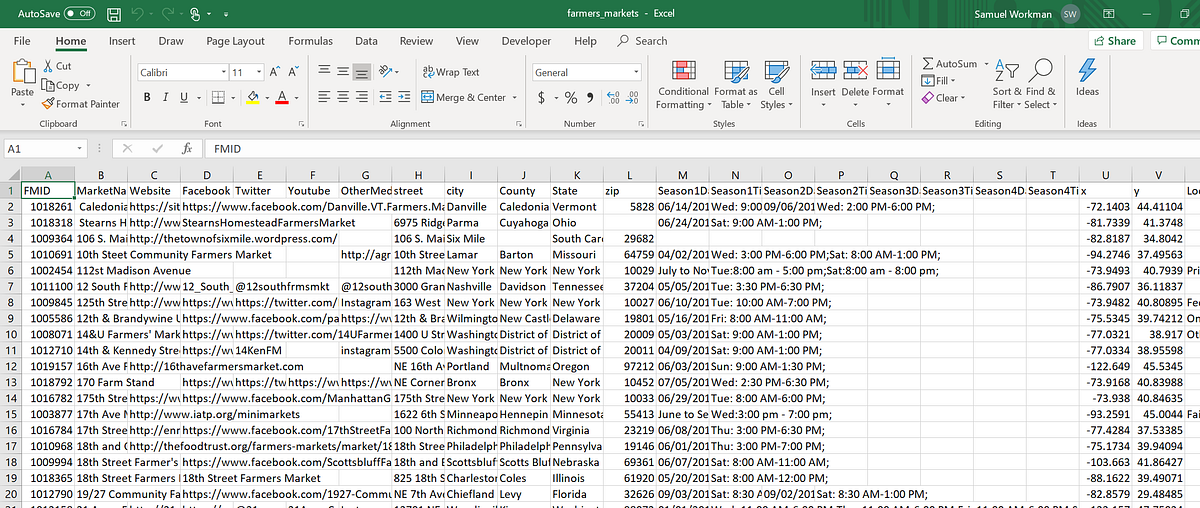Click the Percent Style icon
This screenshot has width=1200, height=508.
(571, 97)
